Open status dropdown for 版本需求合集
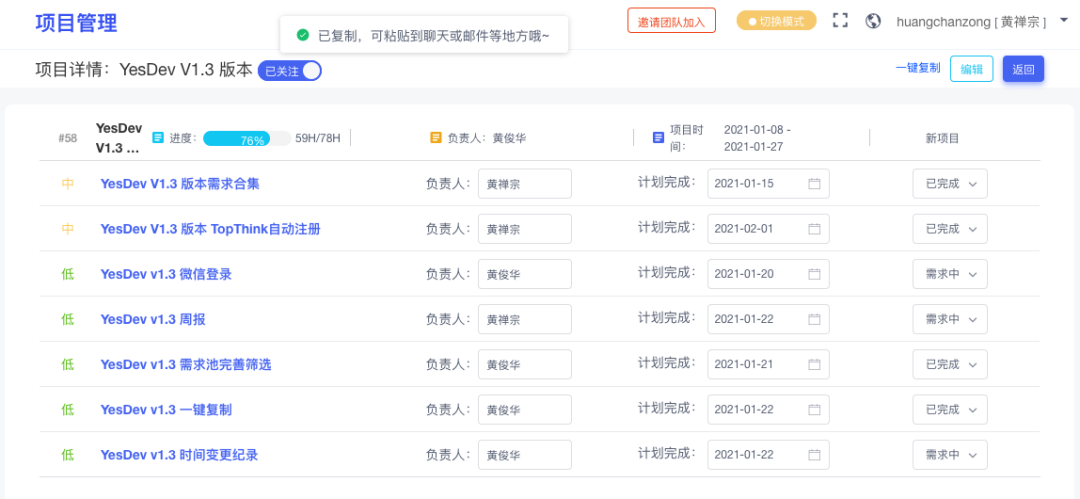This screenshot has width=1080, height=499. (x=950, y=183)
